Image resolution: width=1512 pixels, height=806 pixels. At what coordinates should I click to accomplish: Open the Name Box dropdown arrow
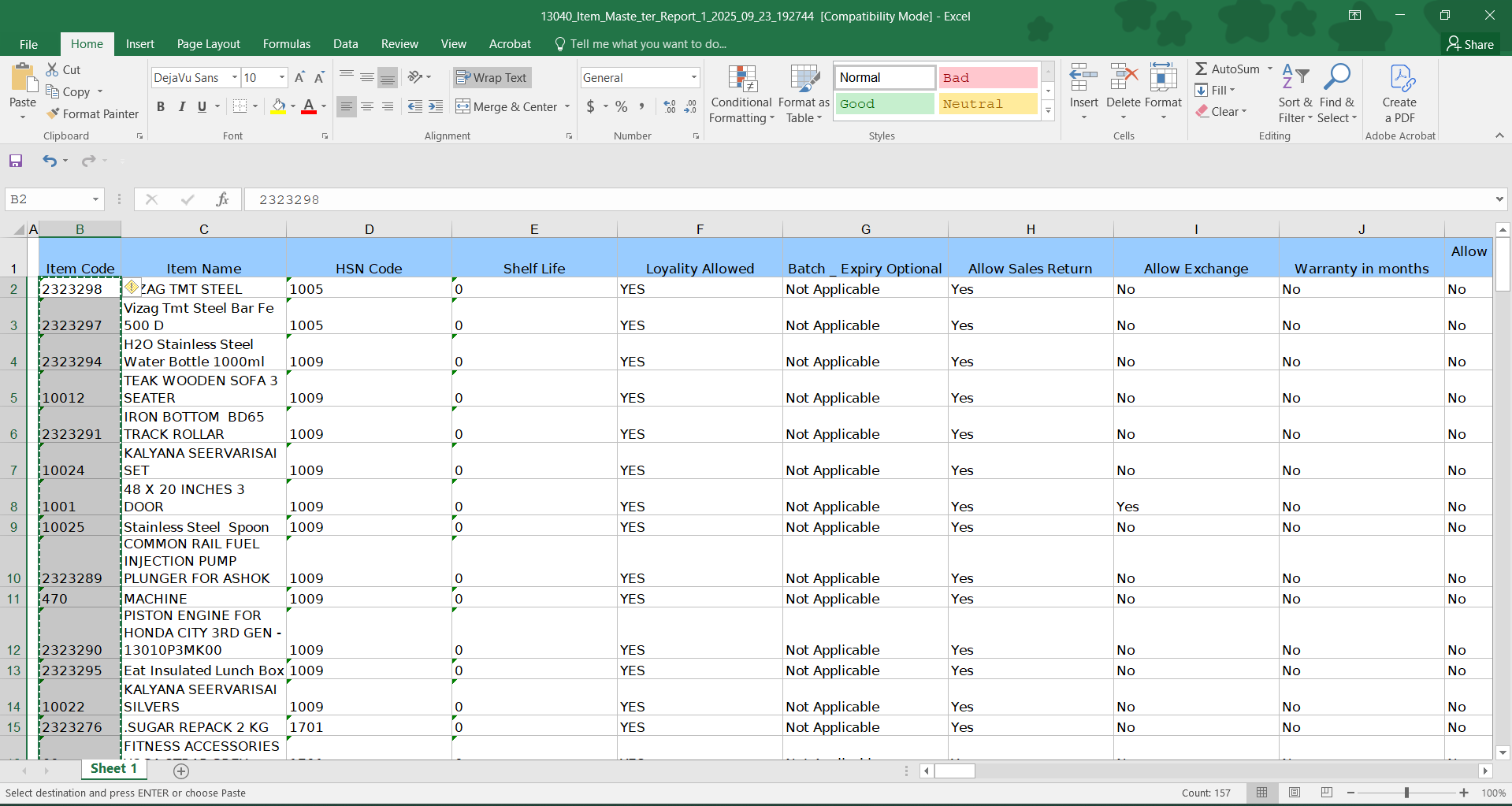(95, 199)
